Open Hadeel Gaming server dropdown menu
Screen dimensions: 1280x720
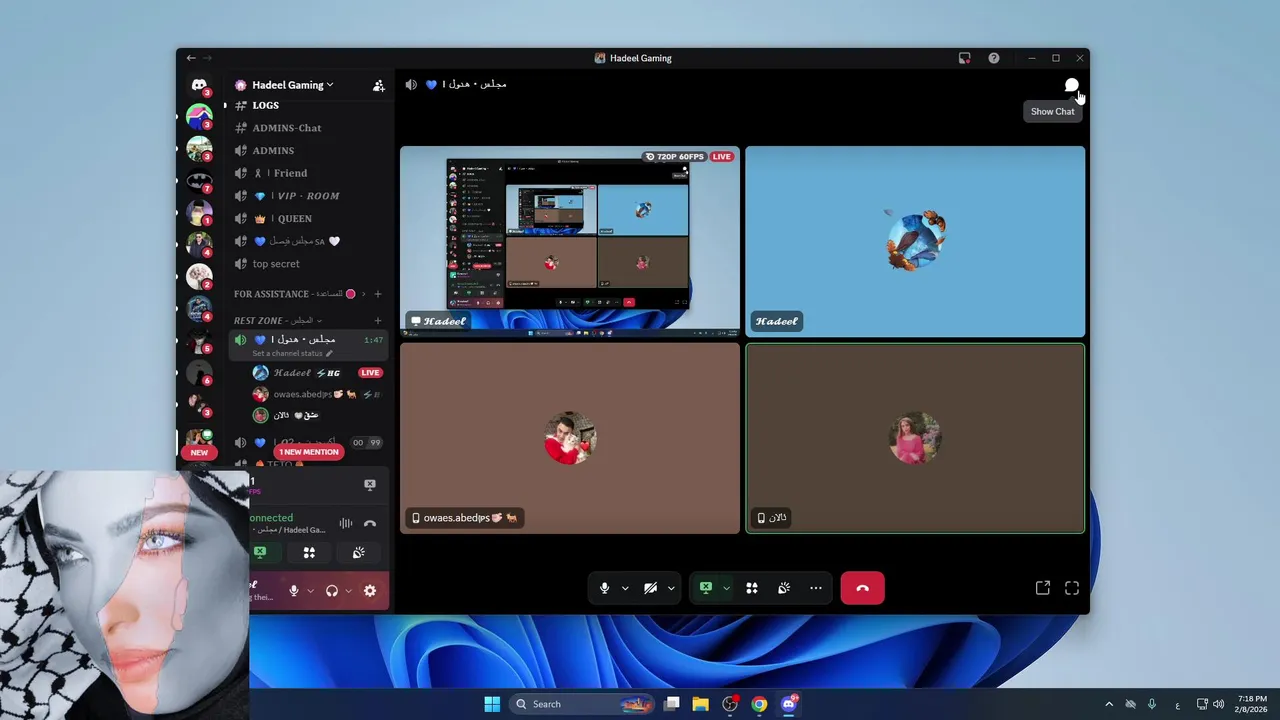point(293,85)
